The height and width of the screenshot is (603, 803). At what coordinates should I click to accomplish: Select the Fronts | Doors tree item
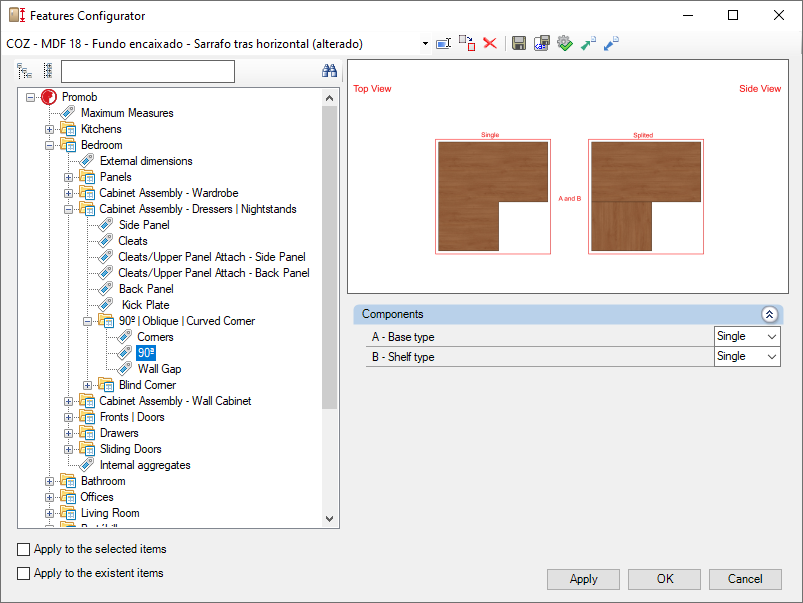pyautogui.click(x=132, y=417)
